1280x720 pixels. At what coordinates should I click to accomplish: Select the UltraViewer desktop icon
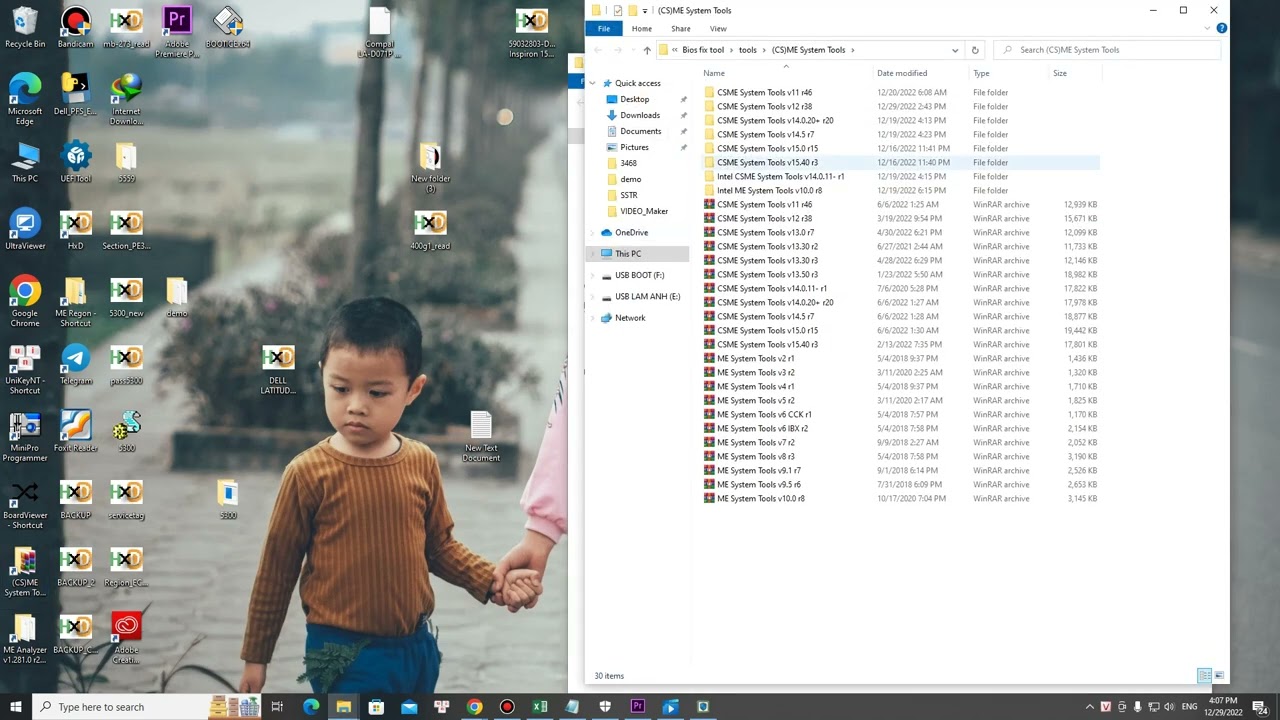click(x=25, y=229)
